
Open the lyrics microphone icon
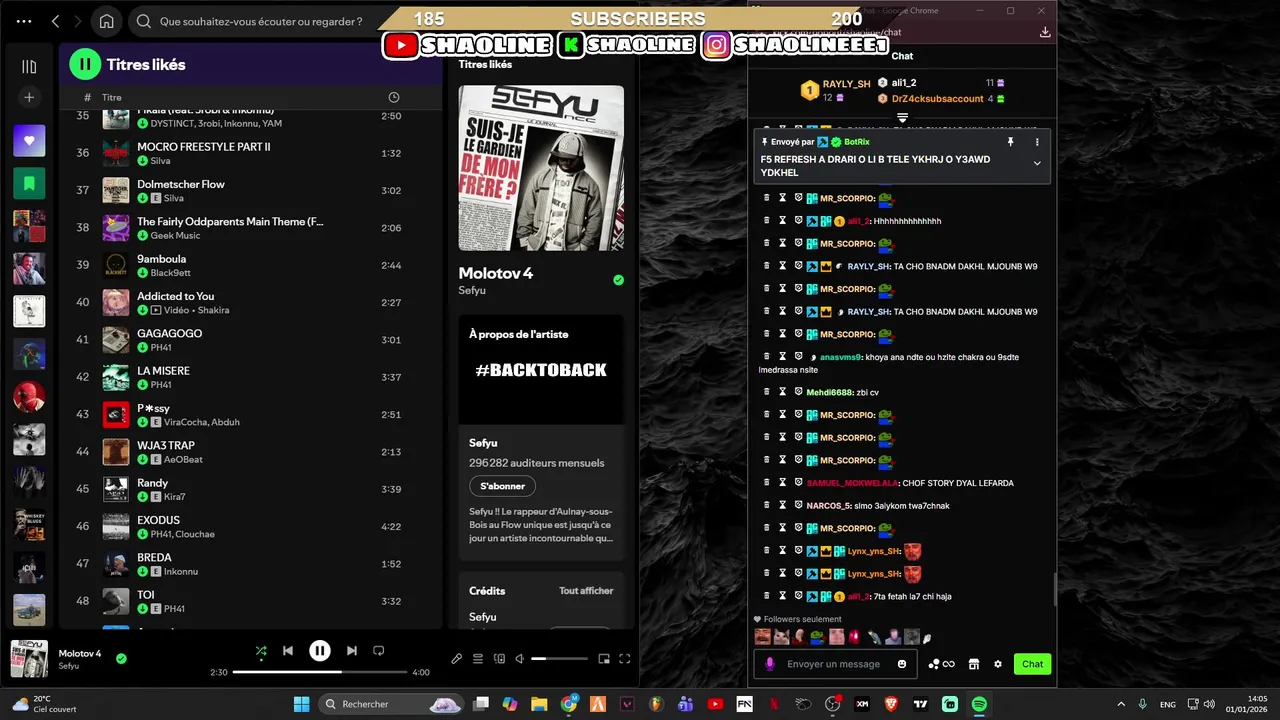click(457, 659)
